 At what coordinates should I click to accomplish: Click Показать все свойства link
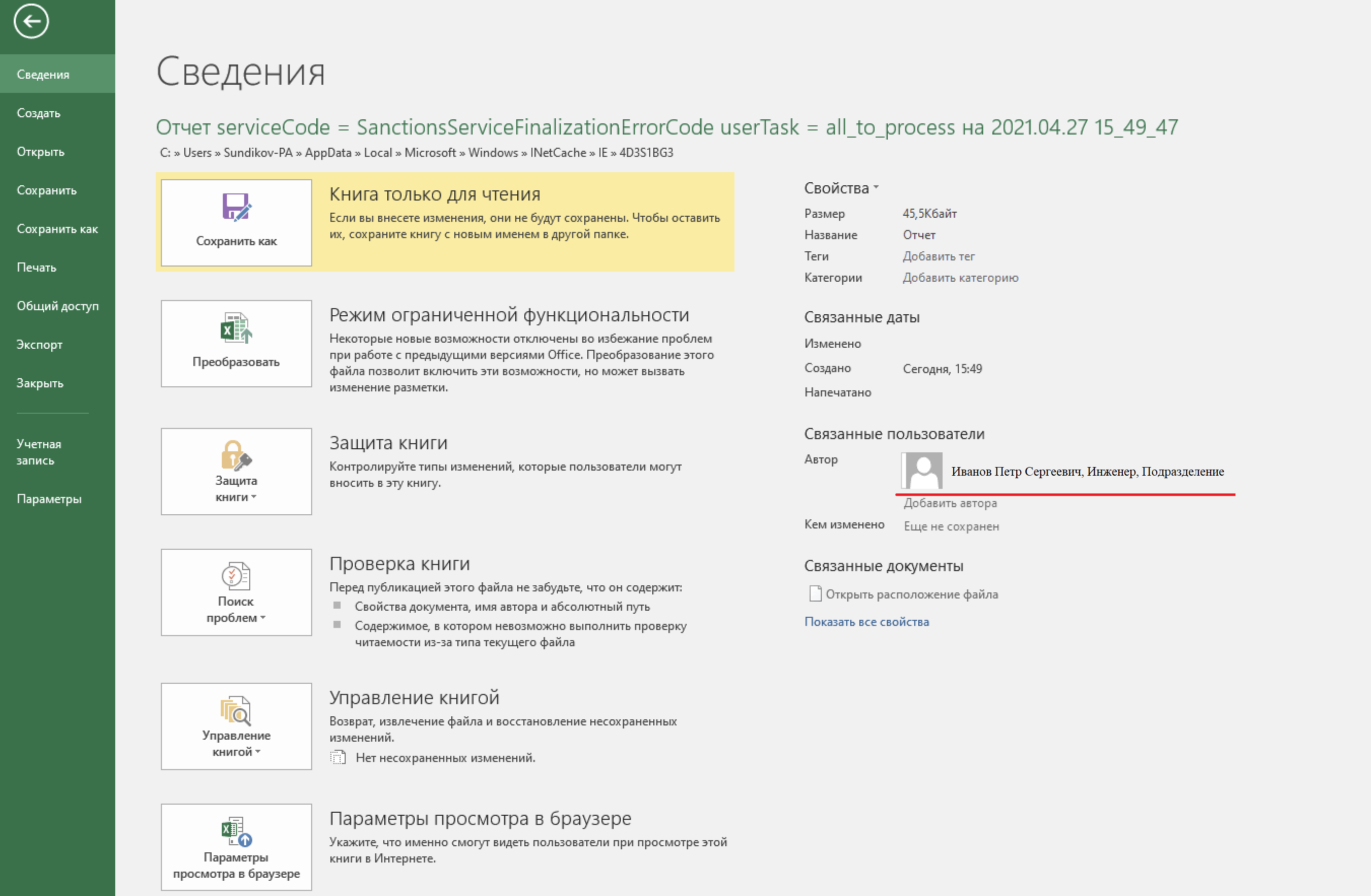point(866,622)
